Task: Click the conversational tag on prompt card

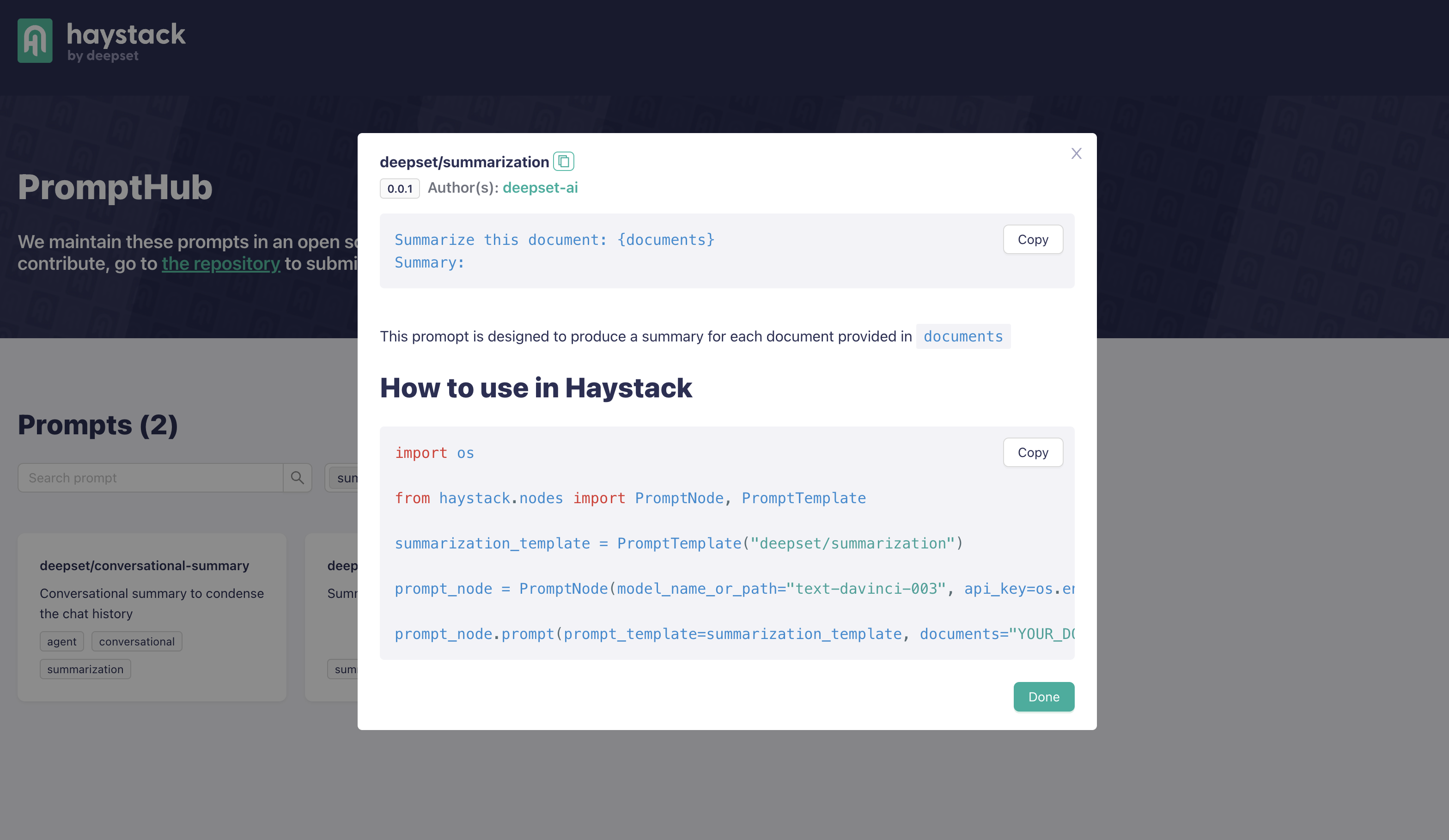Action: coord(135,641)
